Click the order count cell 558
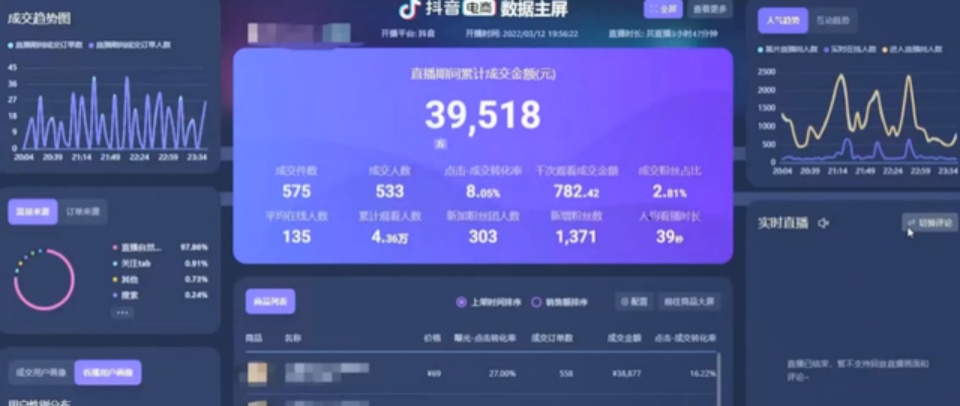The width and height of the screenshot is (960, 406). 566,373
